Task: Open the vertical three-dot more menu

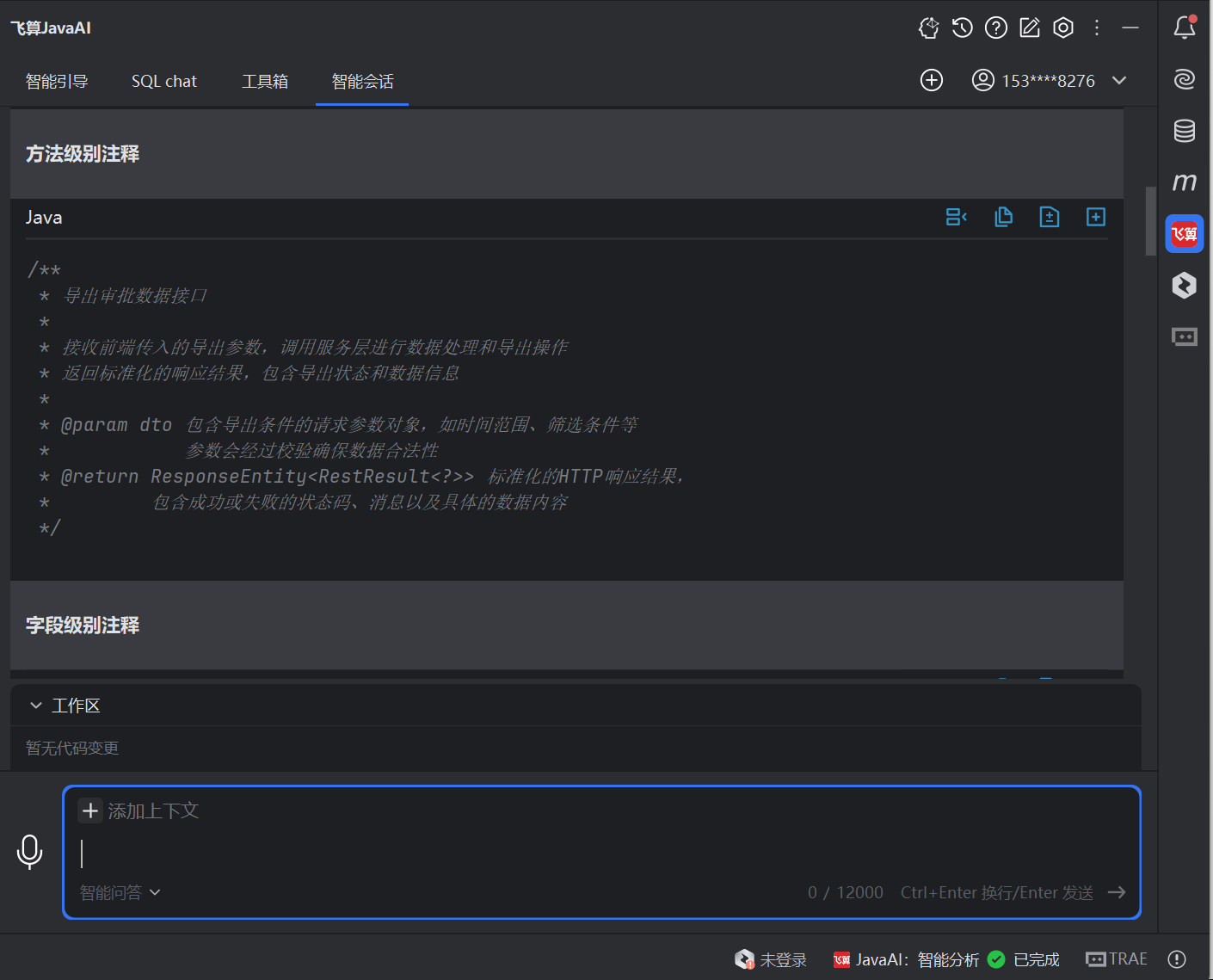Action: click(1097, 28)
